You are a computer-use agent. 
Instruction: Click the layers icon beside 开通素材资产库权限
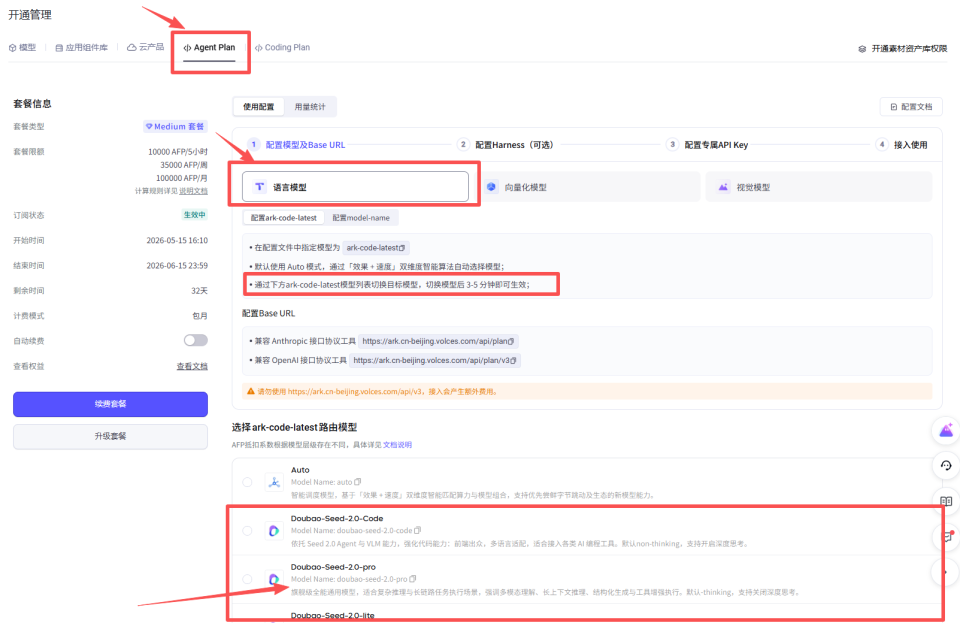(x=862, y=48)
